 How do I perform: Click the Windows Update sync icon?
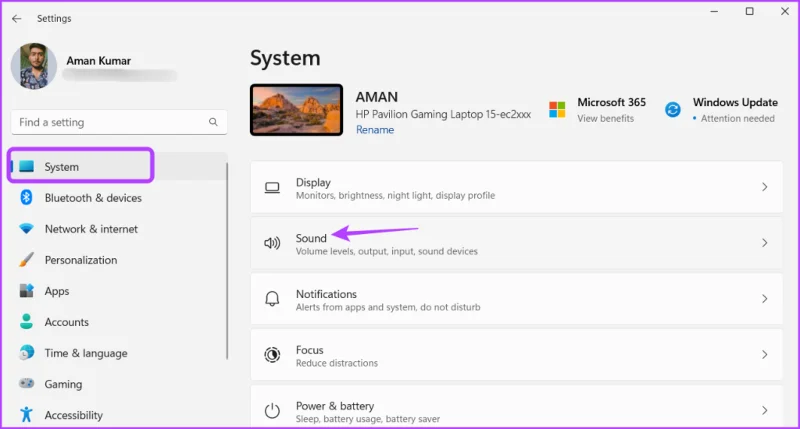pos(672,110)
